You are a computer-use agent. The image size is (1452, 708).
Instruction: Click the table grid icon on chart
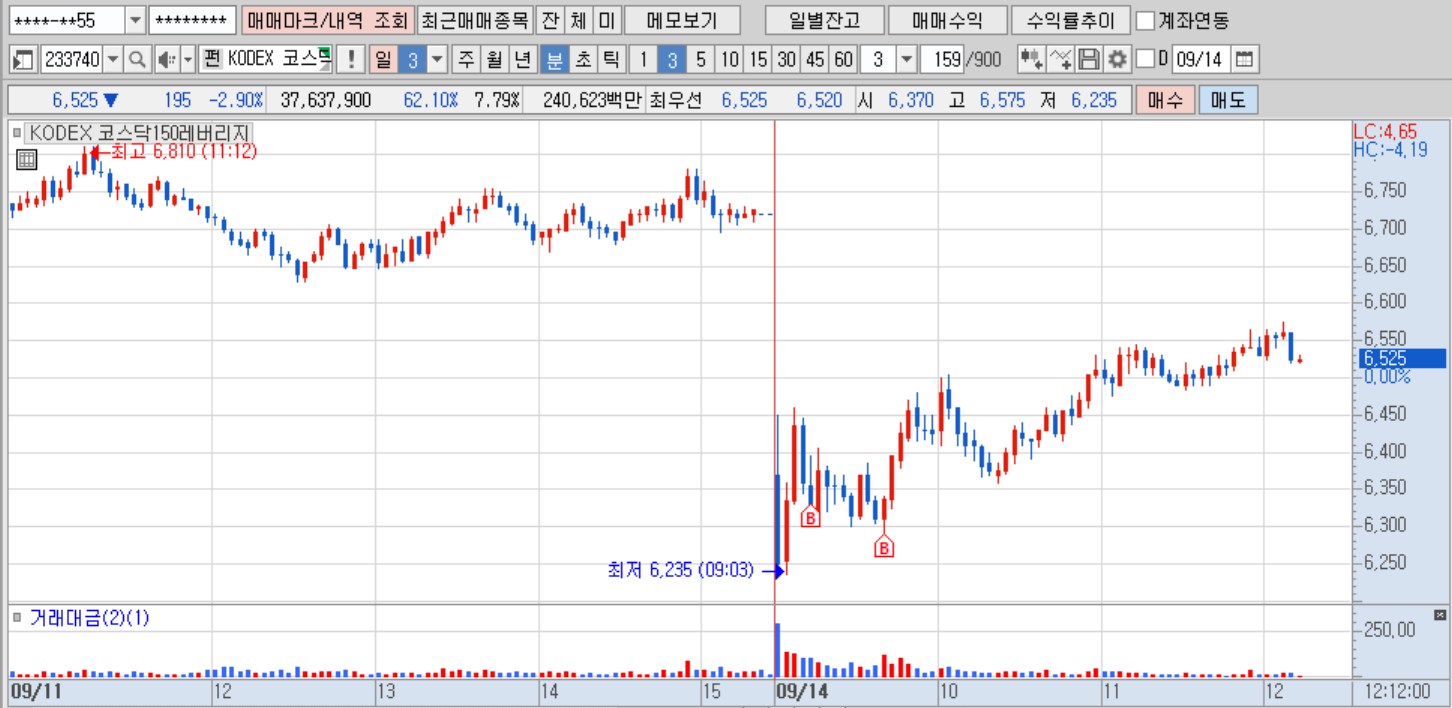coord(26,159)
